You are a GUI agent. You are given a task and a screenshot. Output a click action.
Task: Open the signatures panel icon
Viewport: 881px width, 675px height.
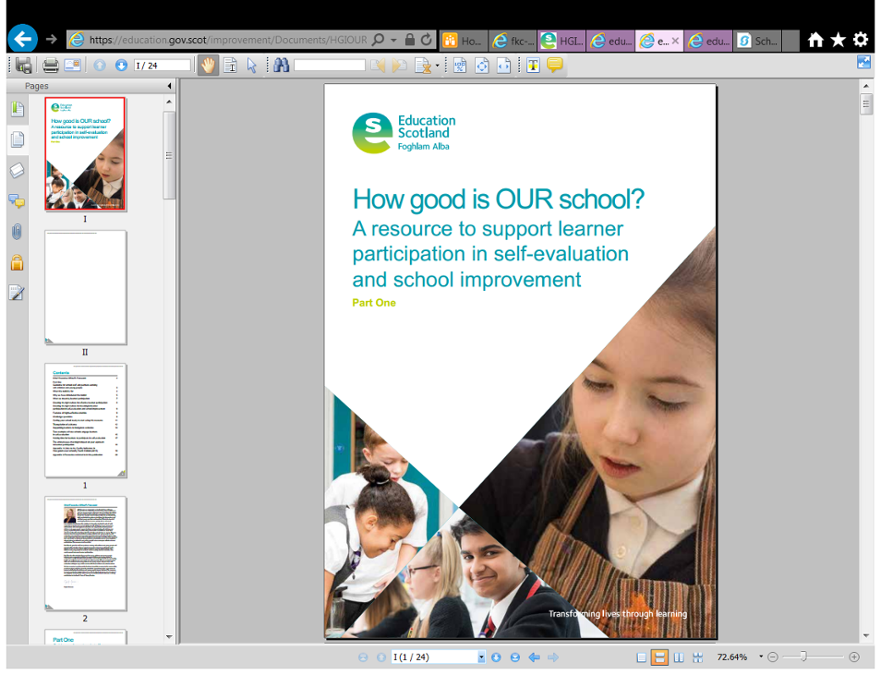(17, 292)
